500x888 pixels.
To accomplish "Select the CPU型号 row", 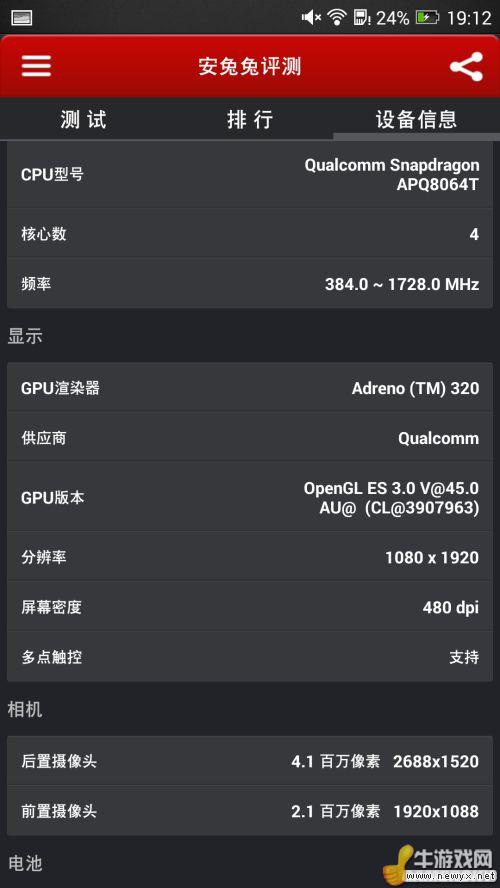I will (250, 174).
